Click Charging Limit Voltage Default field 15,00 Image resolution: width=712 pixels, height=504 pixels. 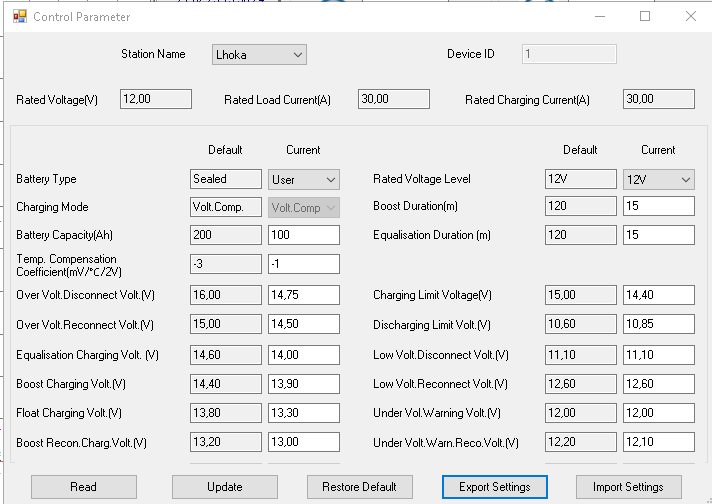(x=581, y=295)
